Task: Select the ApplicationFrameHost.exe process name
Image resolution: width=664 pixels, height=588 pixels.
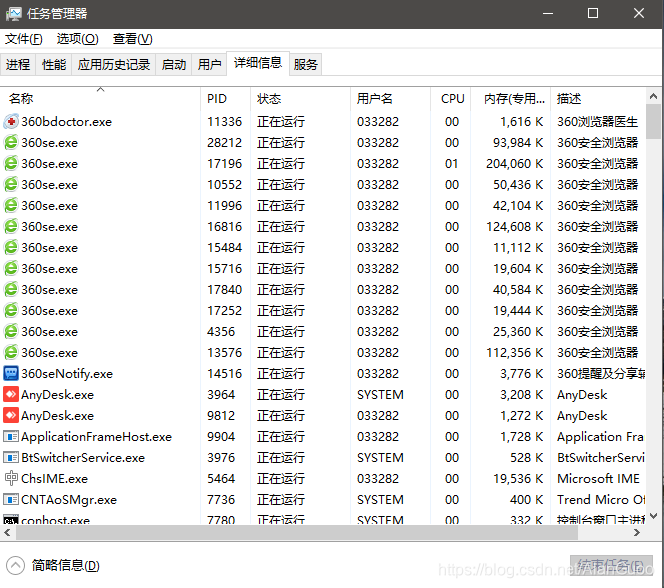Action: click(97, 436)
